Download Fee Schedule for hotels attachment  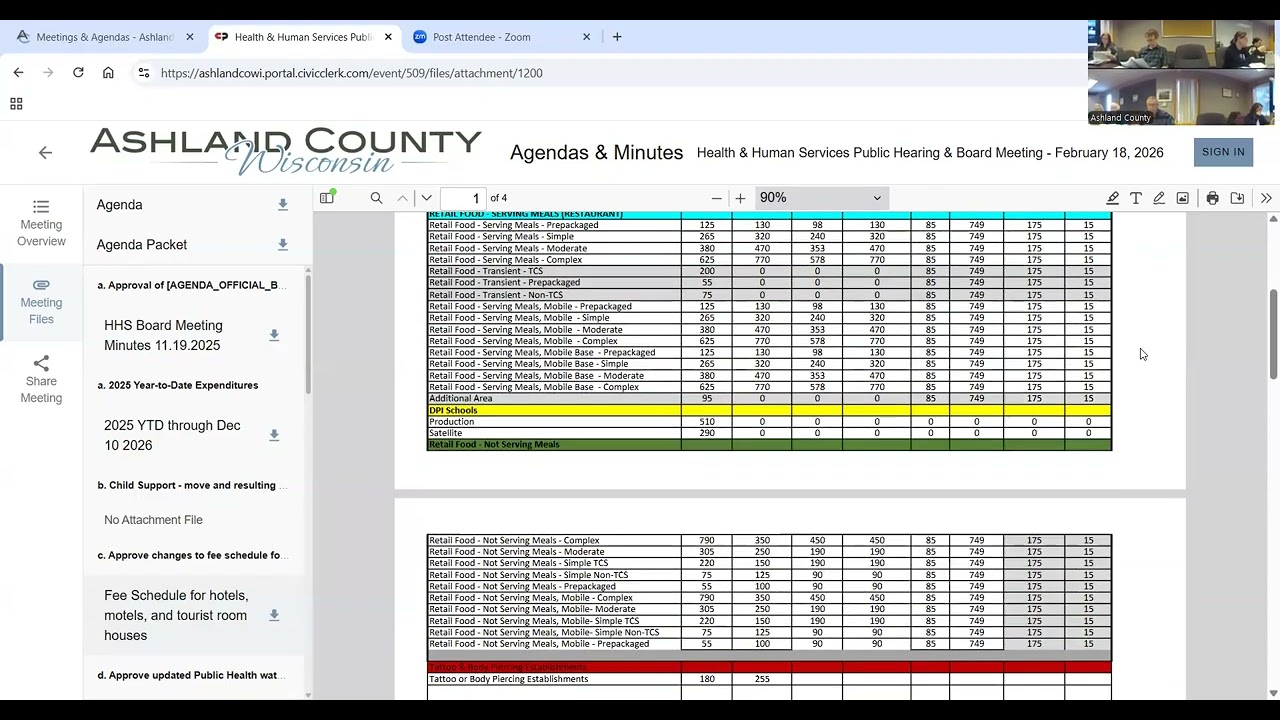[274, 615]
